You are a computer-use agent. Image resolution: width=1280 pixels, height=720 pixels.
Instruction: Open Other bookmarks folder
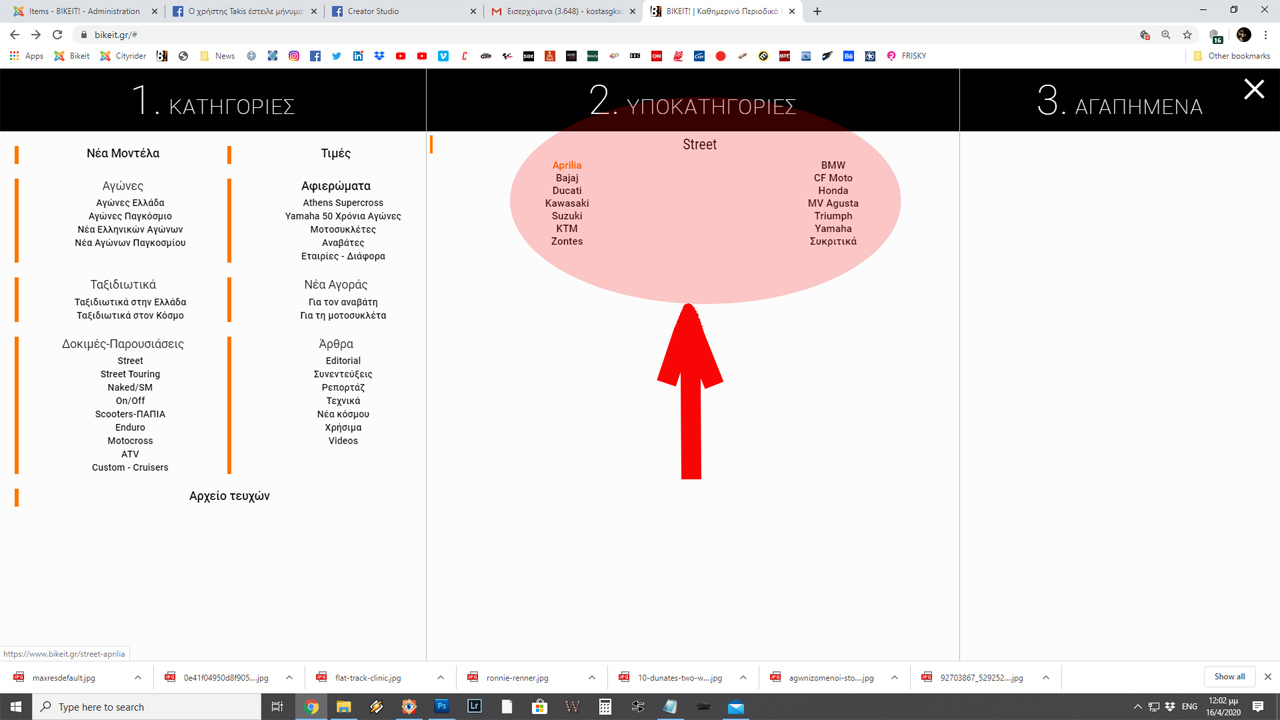pyautogui.click(x=1231, y=56)
